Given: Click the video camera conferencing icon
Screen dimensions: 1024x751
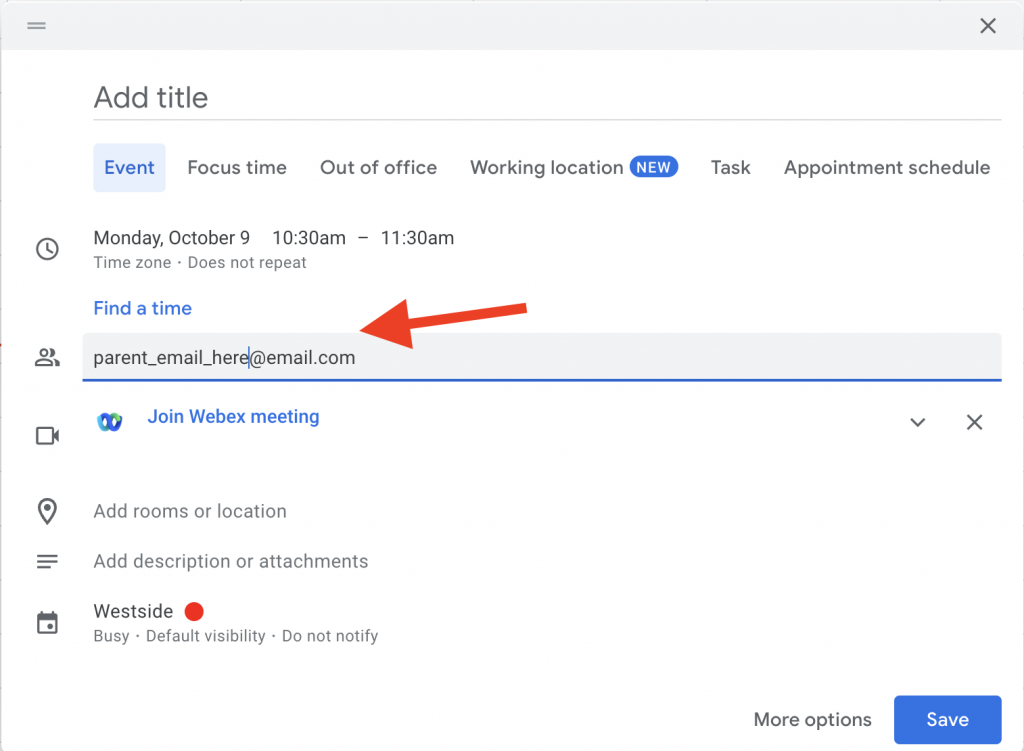Looking at the screenshot, I should (47, 436).
